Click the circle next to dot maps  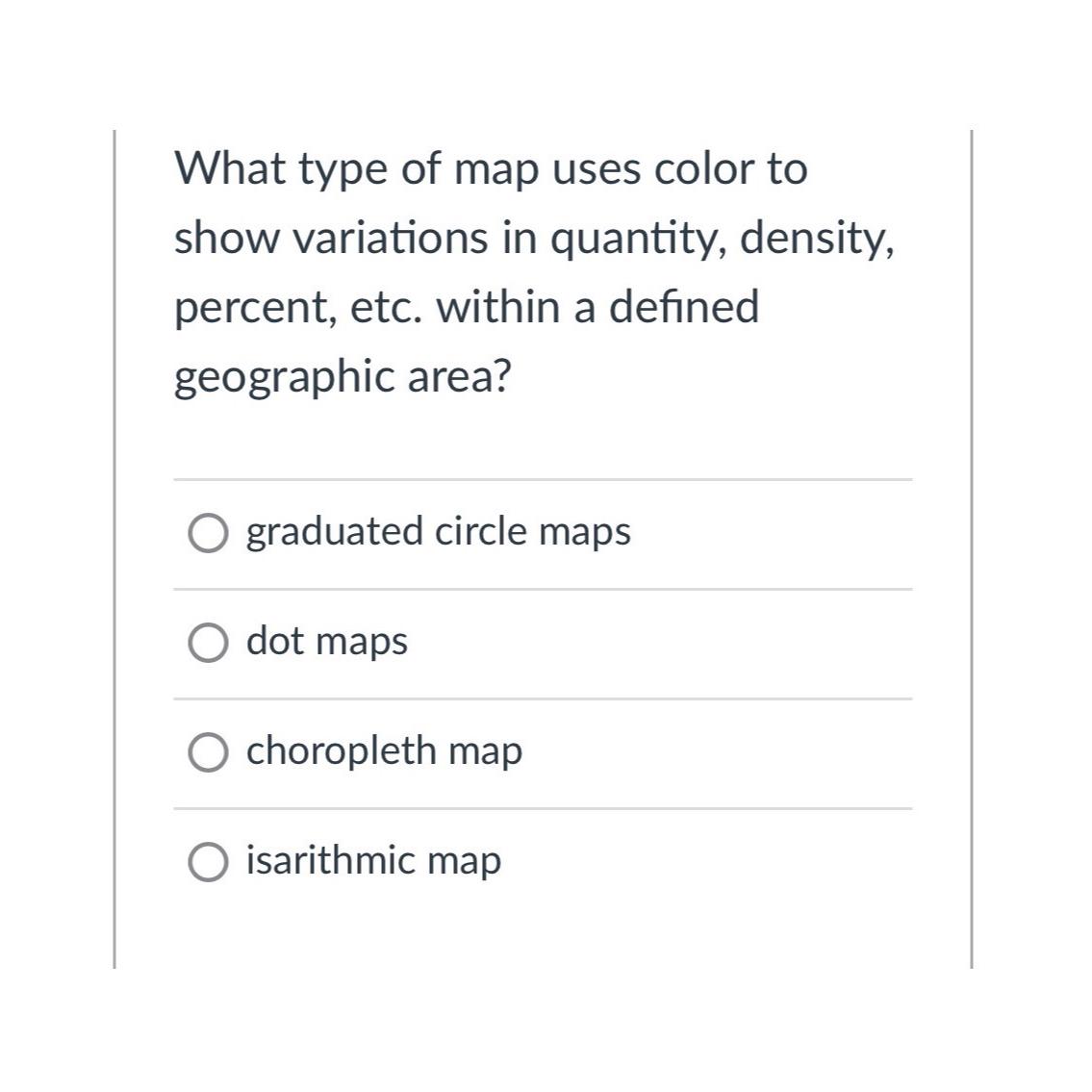coord(210,642)
